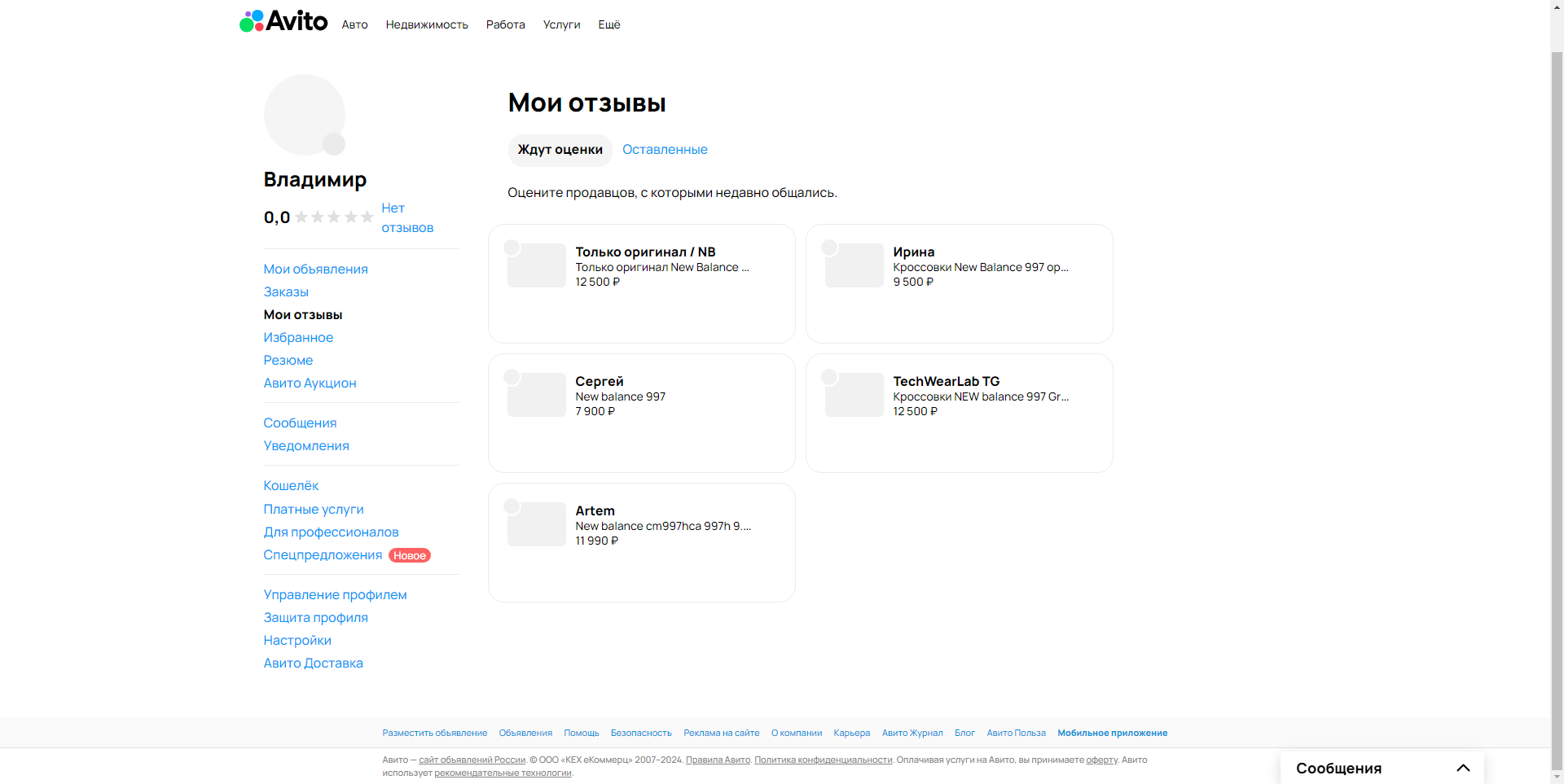Screen dimensions: 1564x784
Task: Open the Нет отзывов link
Action: (407, 218)
